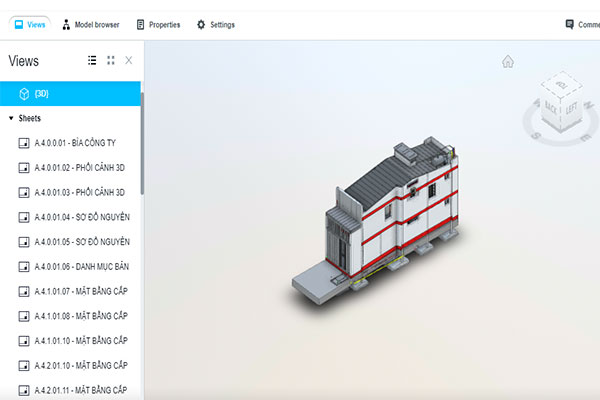
Task: Switch Views panel to thumbnail grid layout
Action: coord(111,61)
